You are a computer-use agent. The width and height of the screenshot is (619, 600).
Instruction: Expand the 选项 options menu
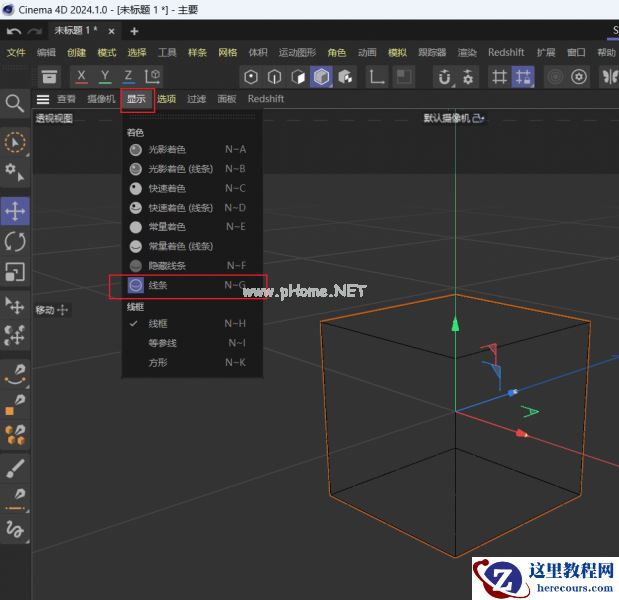[x=166, y=99]
